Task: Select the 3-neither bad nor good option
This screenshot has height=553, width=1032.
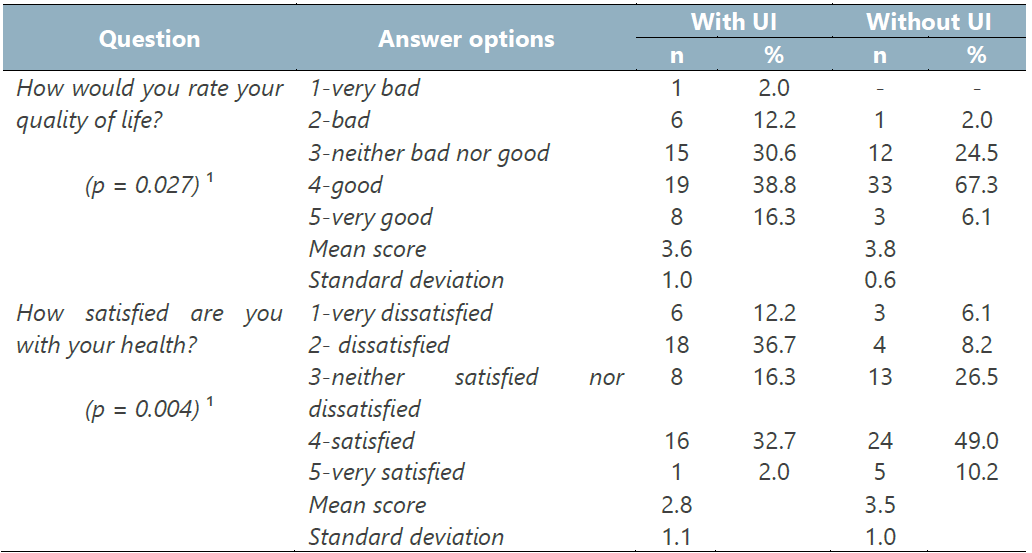Action: pyautogui.click(x=429, y=153)
